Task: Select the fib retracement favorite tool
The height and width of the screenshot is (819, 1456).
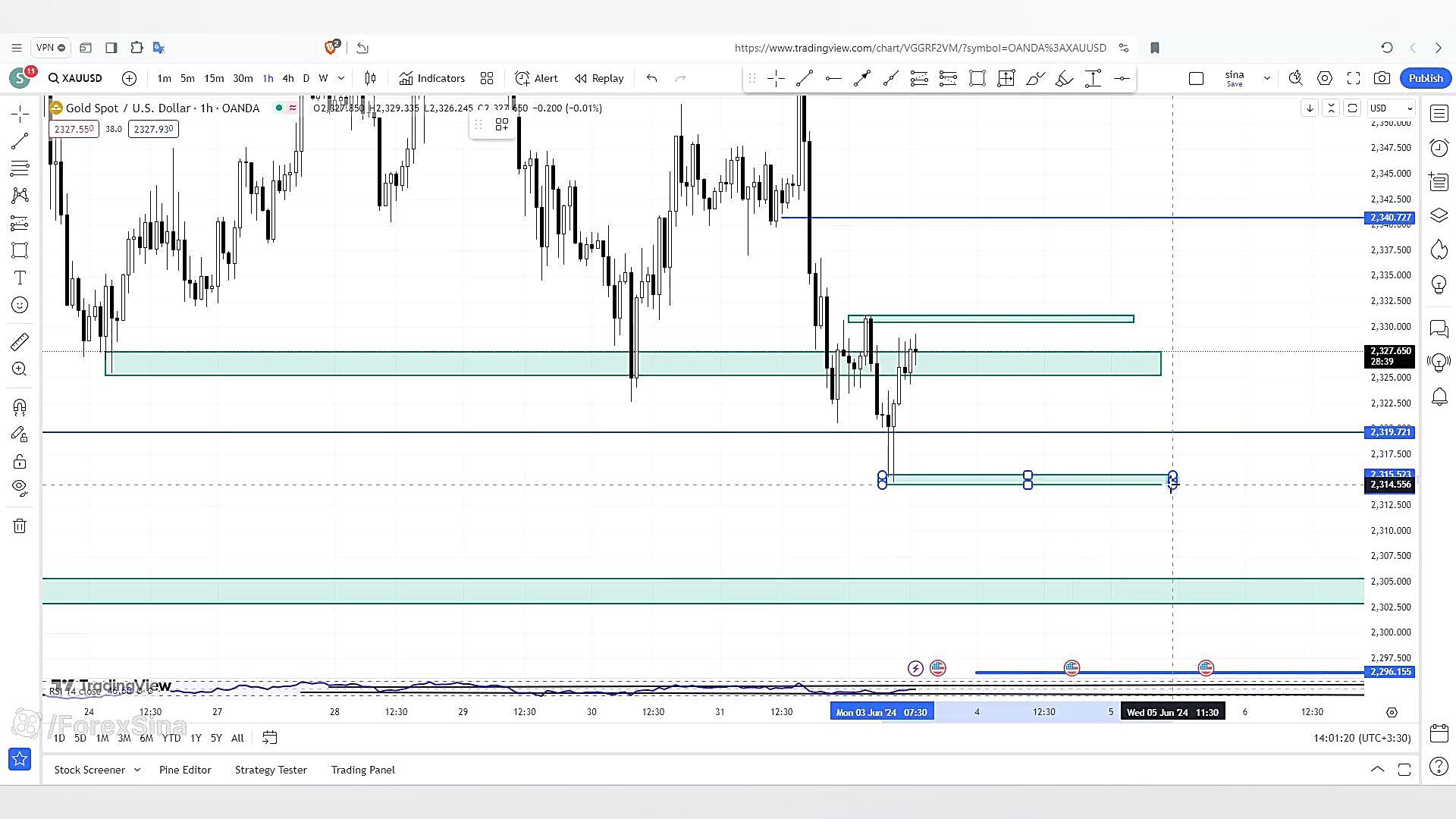Action: pyautogui.click(x=919, y=78)
